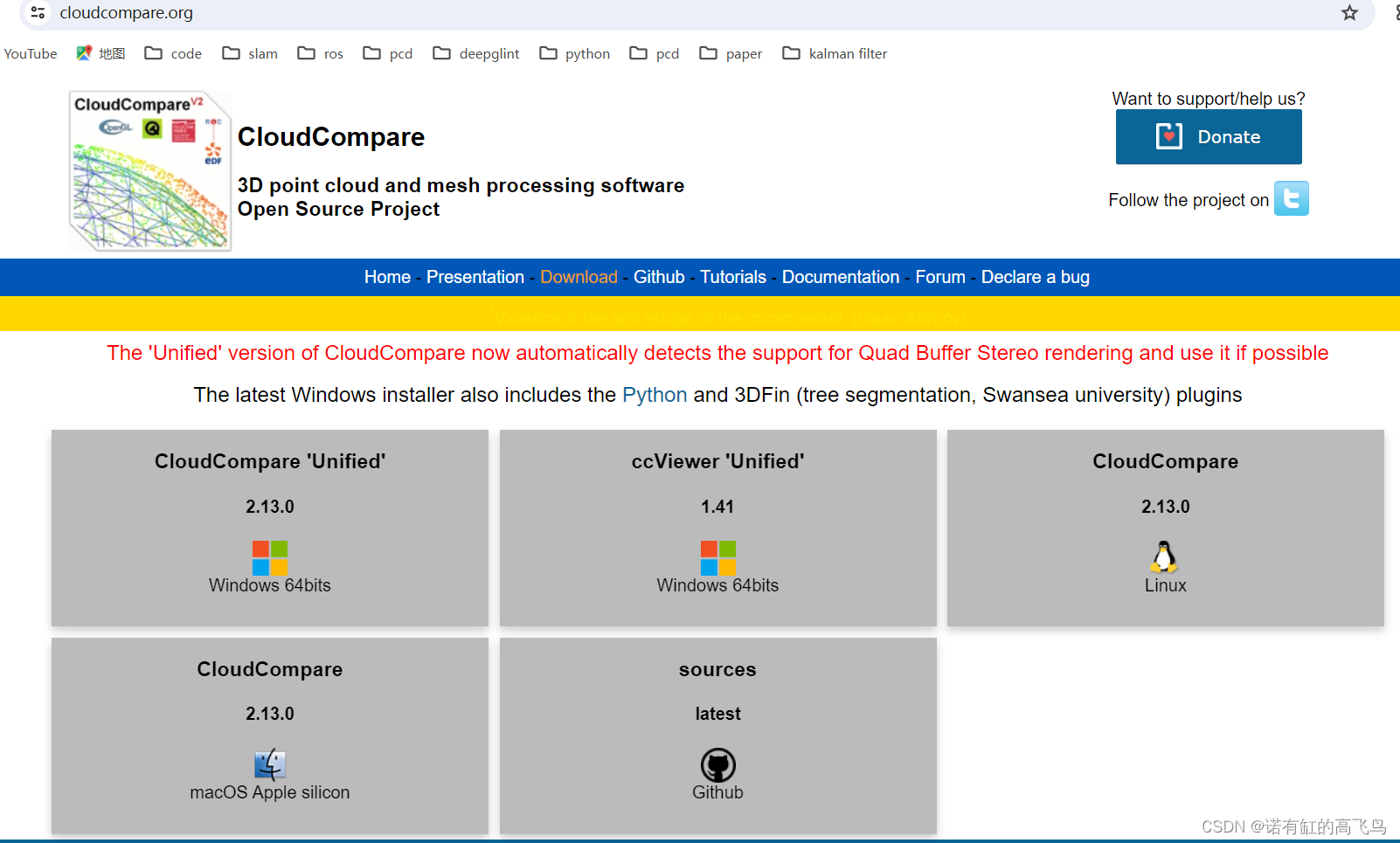Click the 'Follow the project on' text
Image resolution: width=1400 pixels, height=843 pixels.
[x=1189, y=200]
